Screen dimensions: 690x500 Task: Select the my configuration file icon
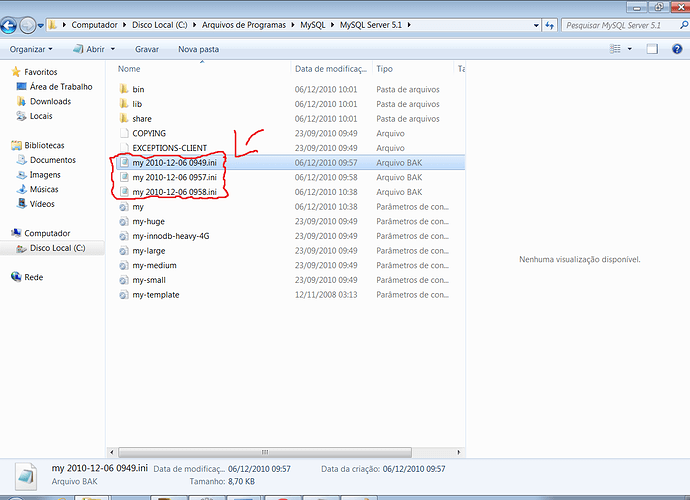point(124,206)
